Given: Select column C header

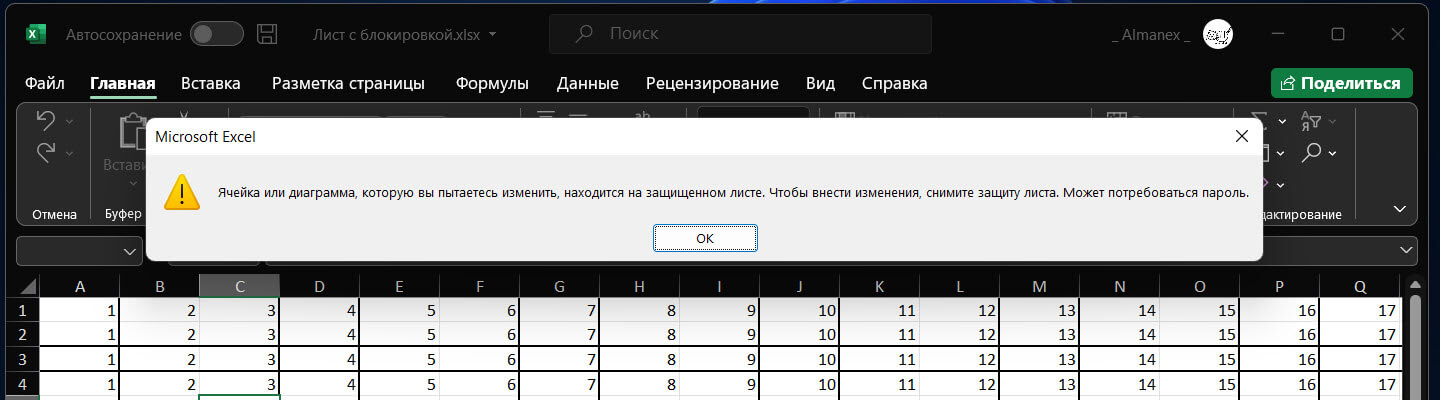Looking at the screenshot, I should click(x=240, y=287).
